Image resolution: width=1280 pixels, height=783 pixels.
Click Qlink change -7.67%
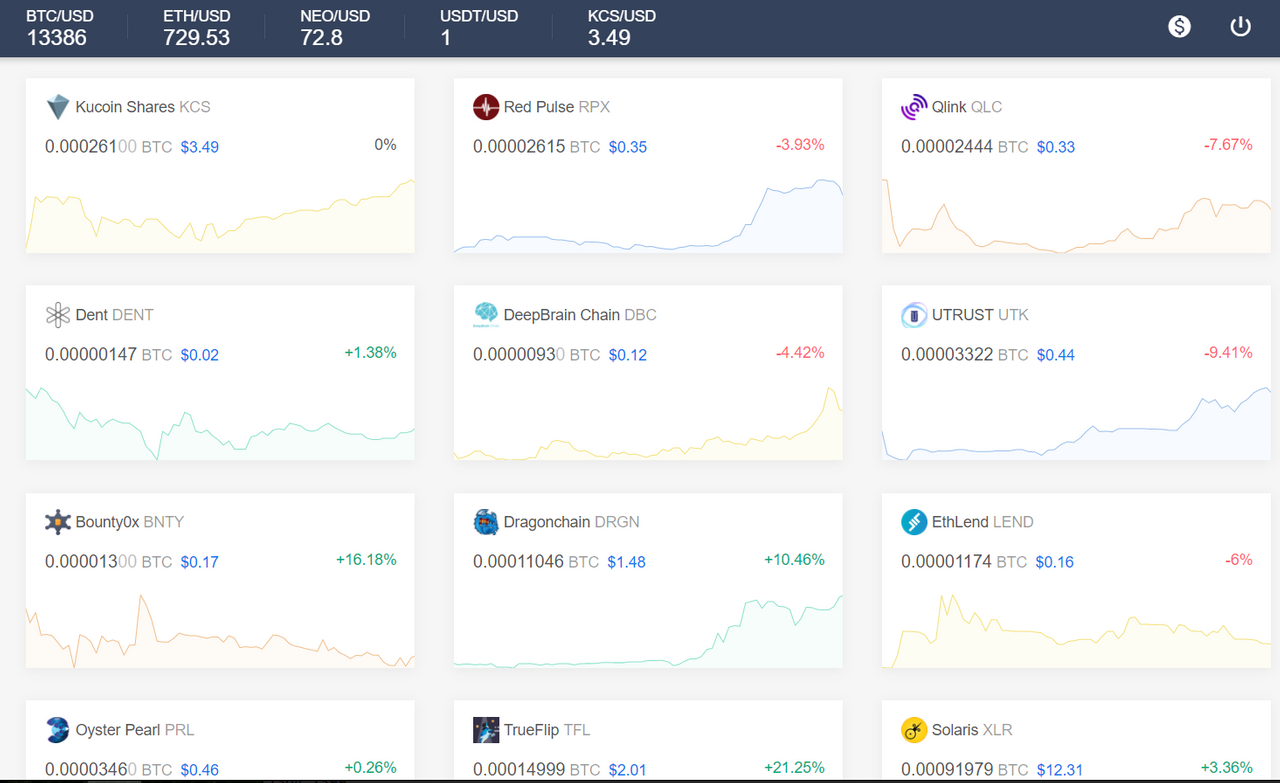(x=1228, y=145)
